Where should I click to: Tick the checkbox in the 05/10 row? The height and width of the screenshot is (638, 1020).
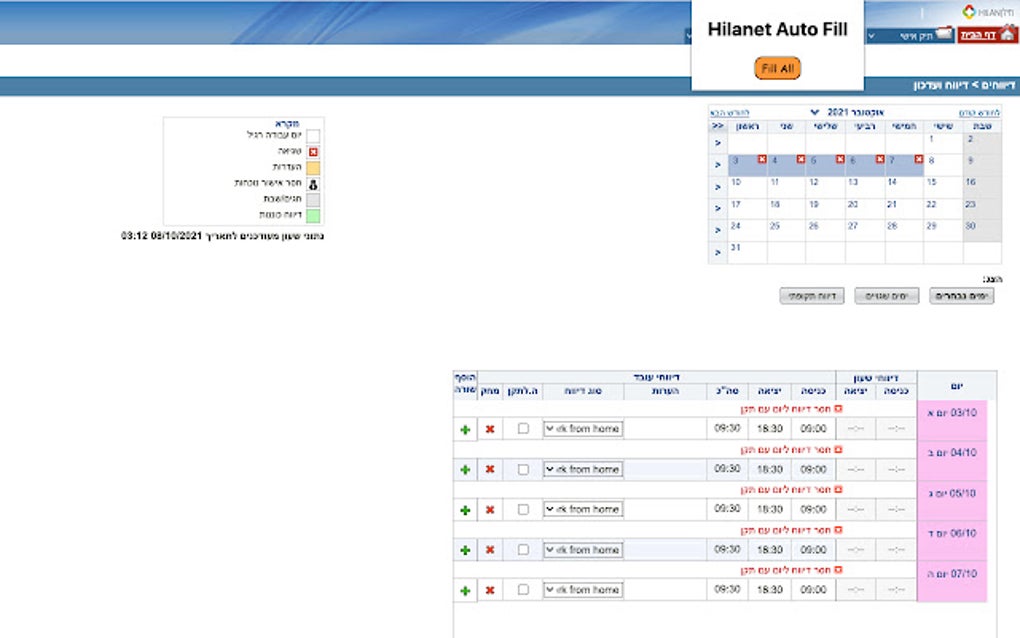point(523,509)
